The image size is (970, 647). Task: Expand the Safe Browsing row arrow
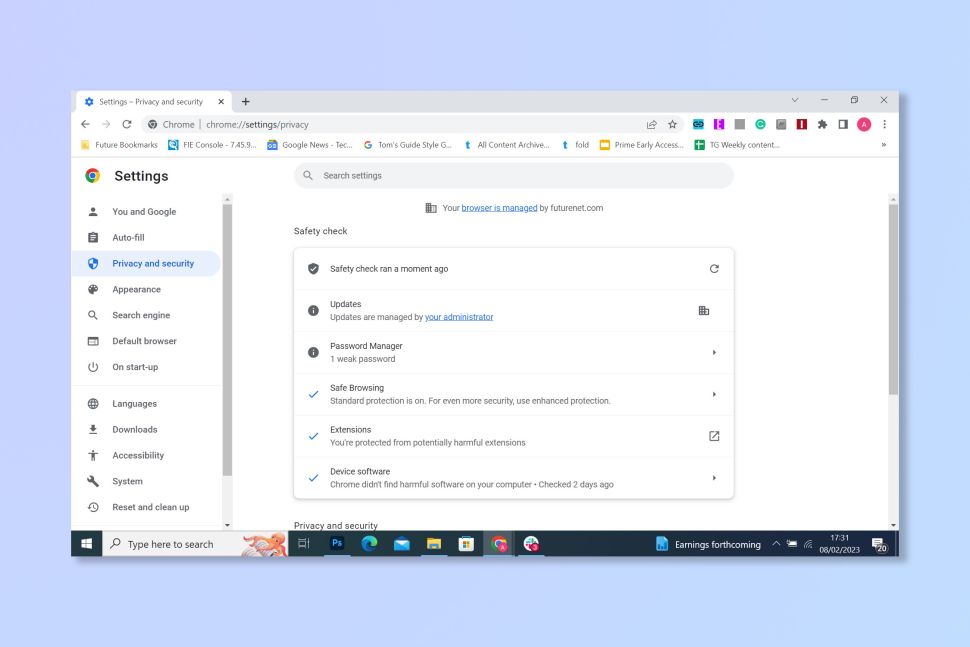(x=714, y=394)
